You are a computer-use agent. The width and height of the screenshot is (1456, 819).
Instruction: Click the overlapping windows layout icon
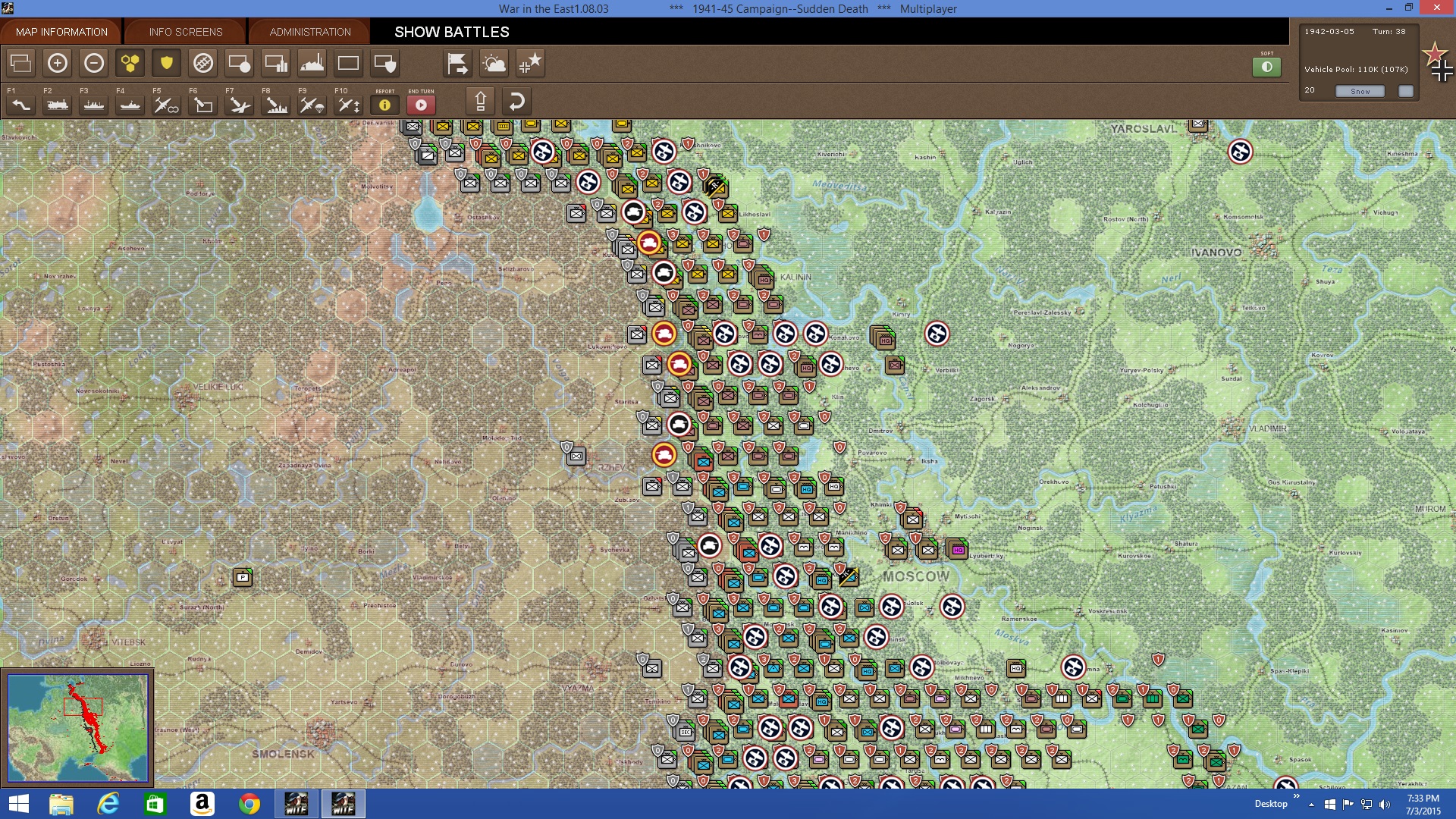21,64
